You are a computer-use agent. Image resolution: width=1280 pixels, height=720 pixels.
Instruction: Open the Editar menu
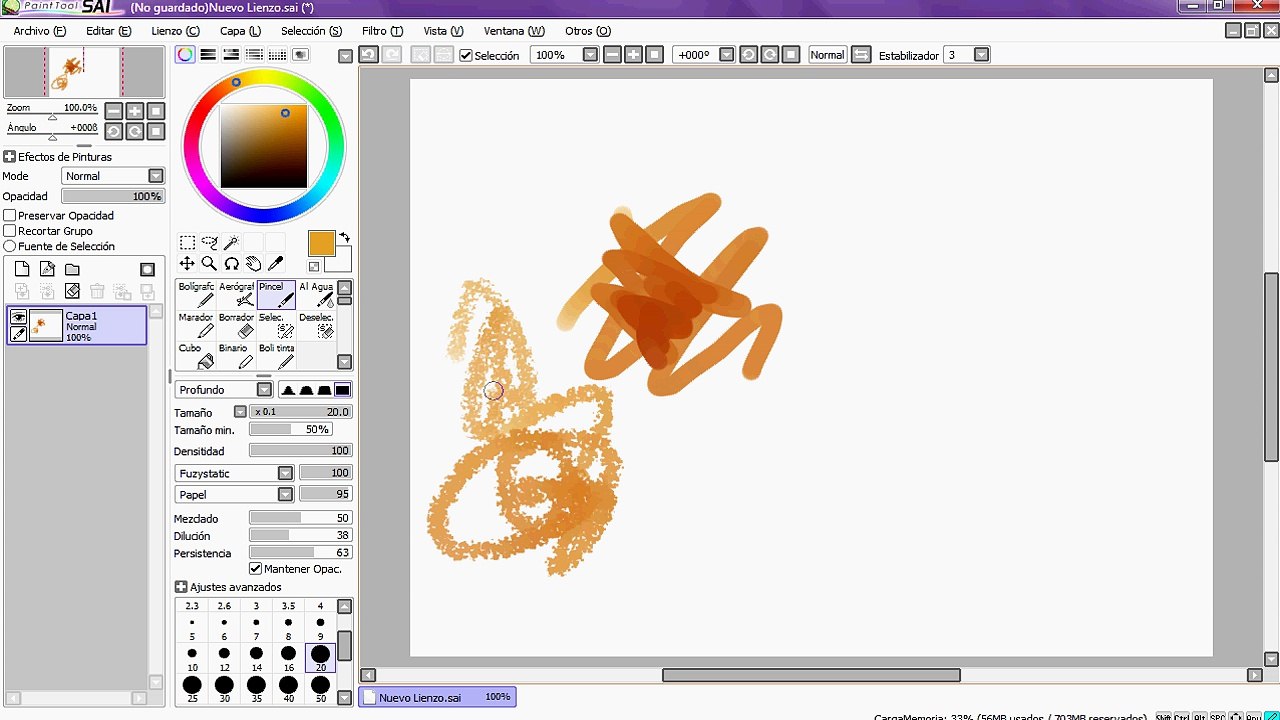pyautogui.click(x=108, y=31)
